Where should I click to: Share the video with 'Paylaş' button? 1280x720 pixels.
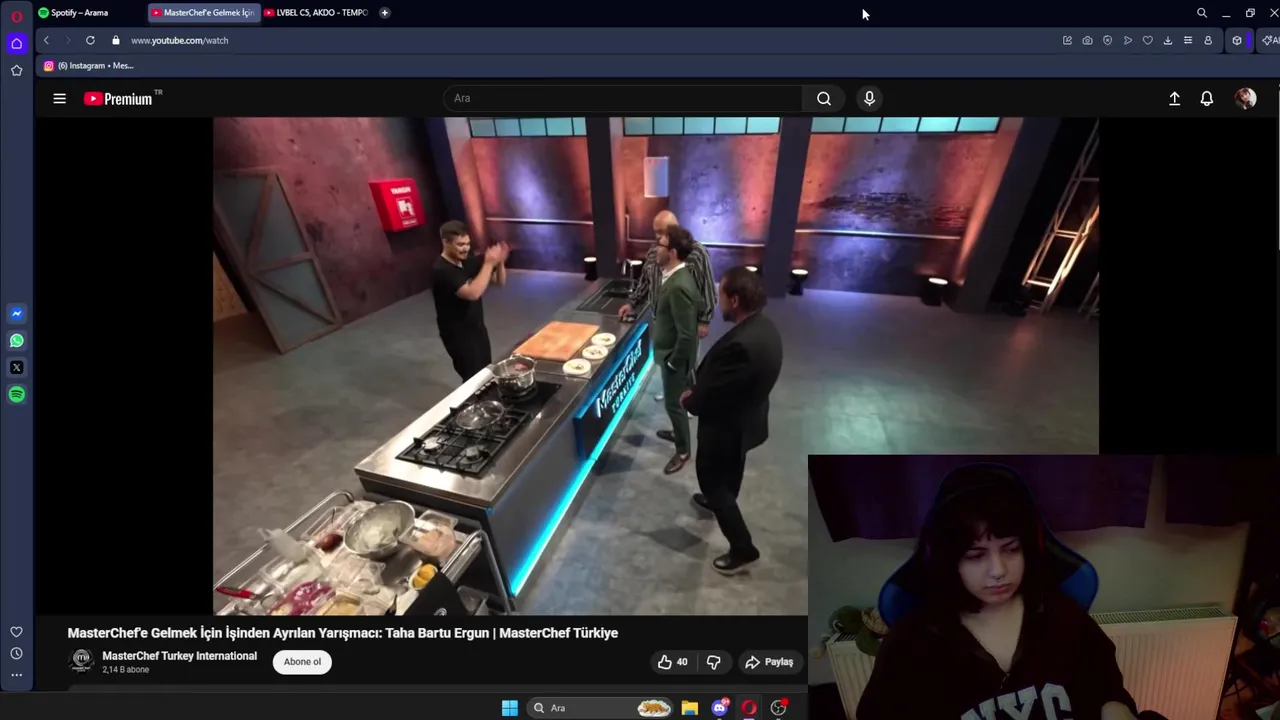769,662
